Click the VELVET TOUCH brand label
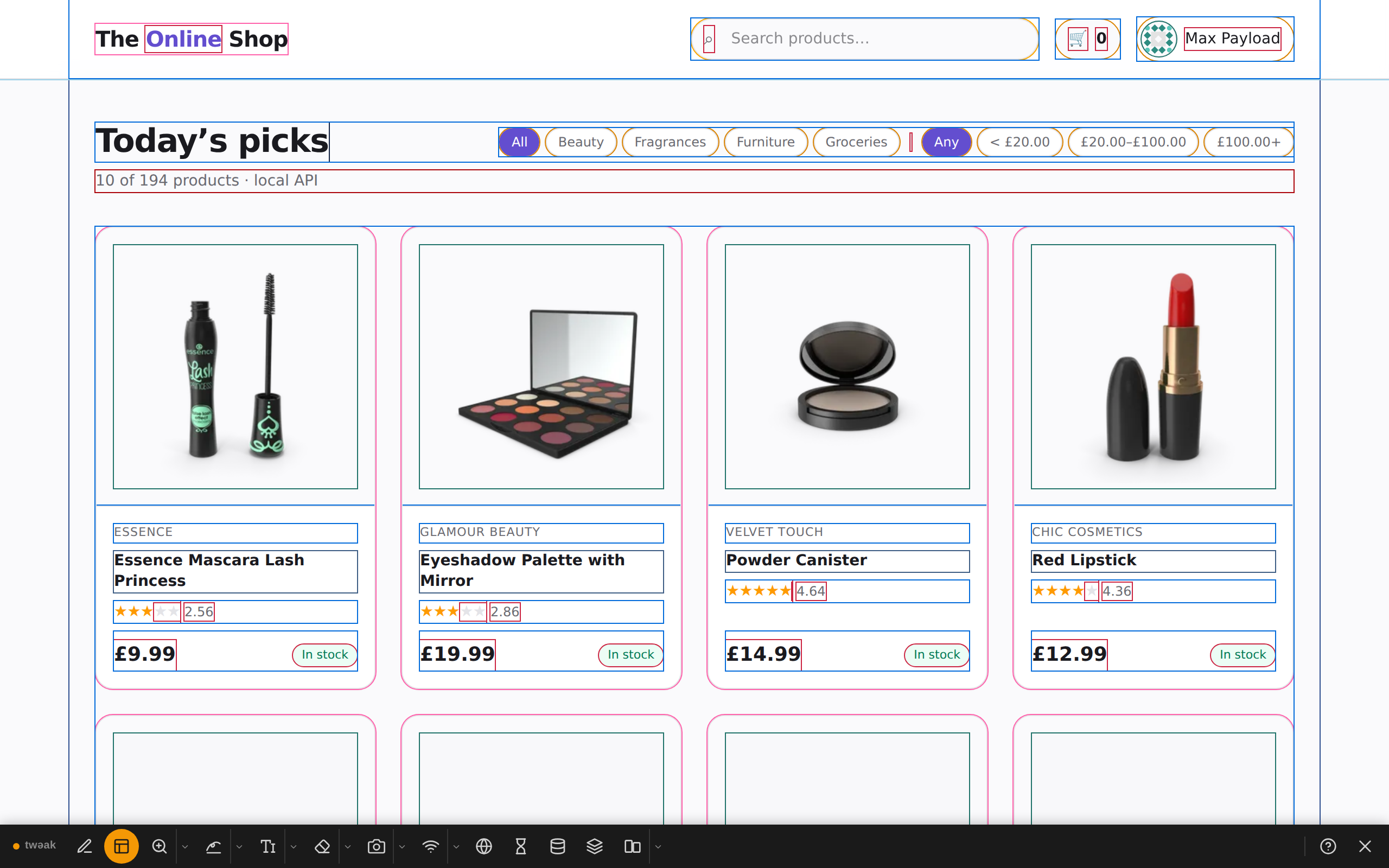1389x868 pixels. coord(847,533)
